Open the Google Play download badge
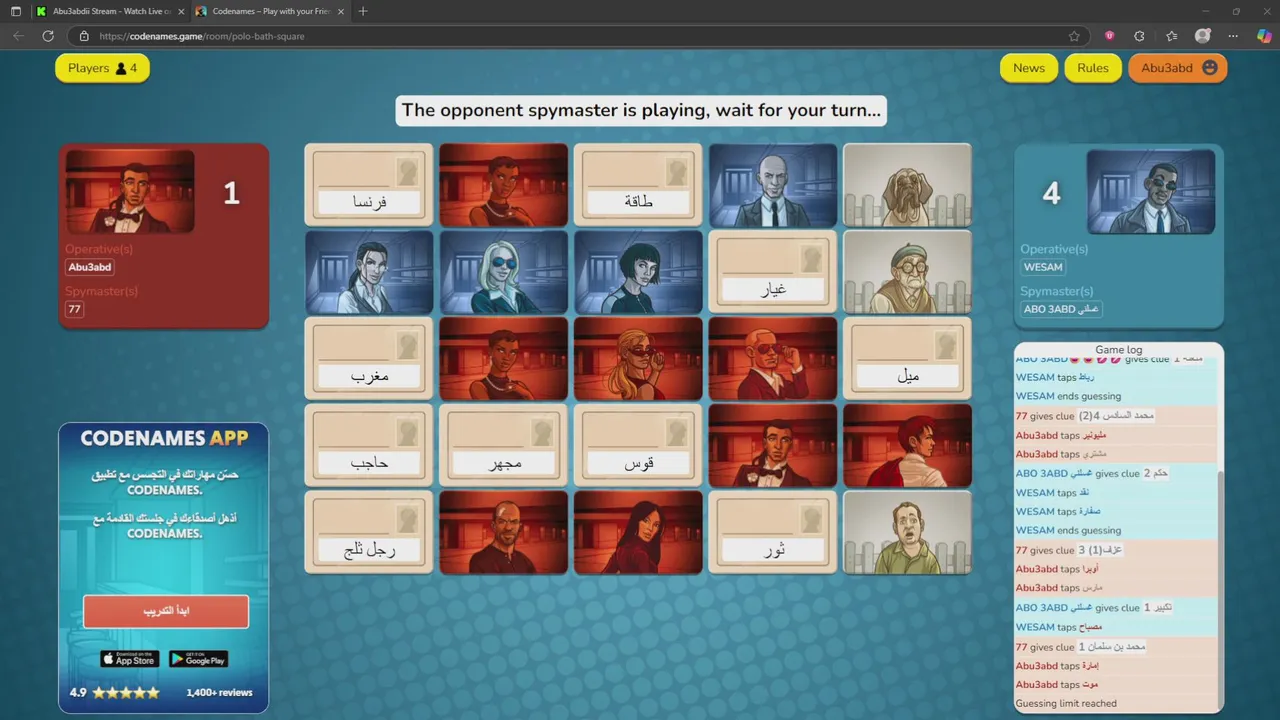 click(x=198, y=659)
